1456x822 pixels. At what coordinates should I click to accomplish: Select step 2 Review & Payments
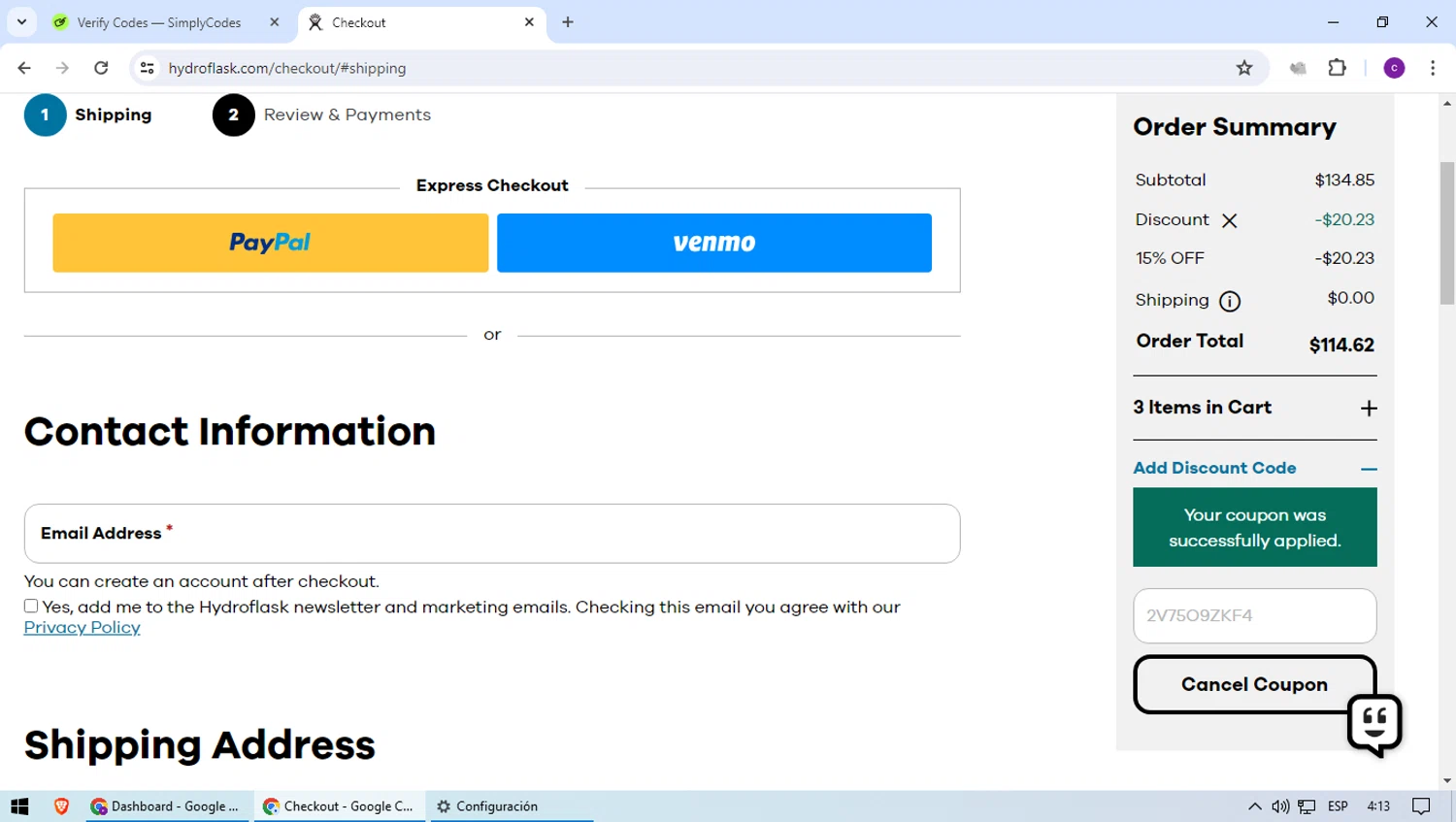(321, 115)
